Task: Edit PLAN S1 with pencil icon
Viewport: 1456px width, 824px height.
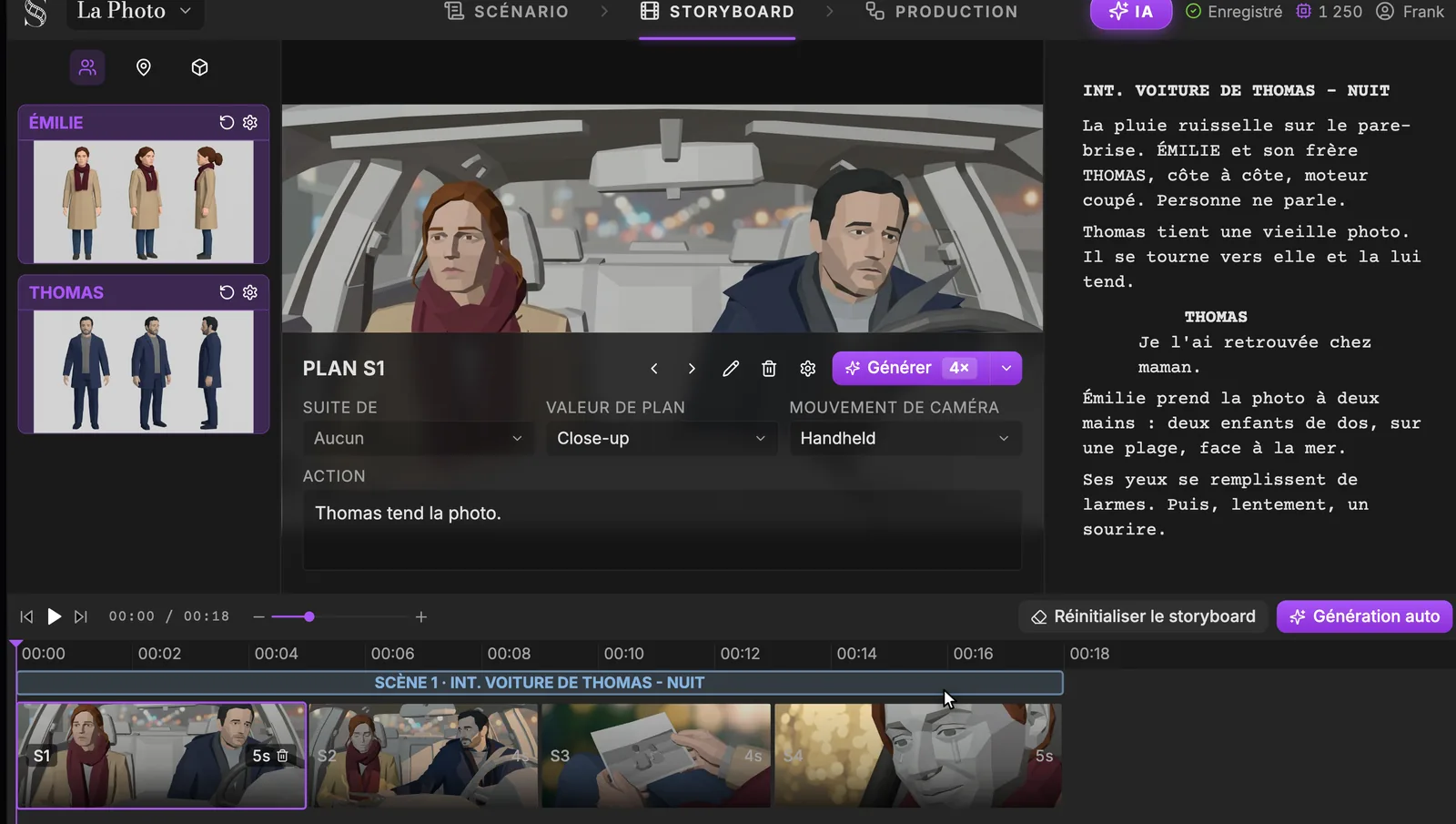Action: 731,369
